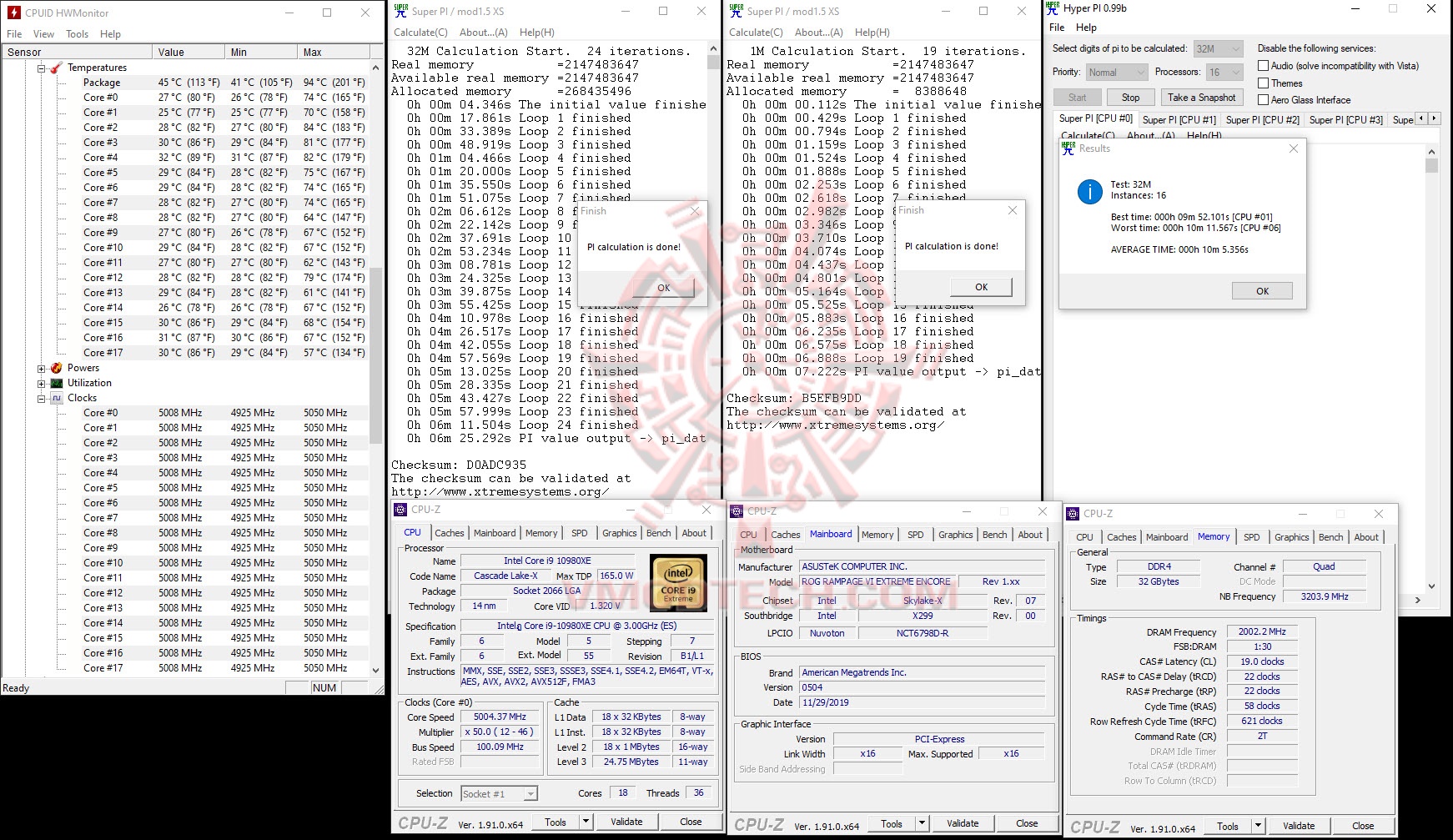Close the Hyper PI Results dialog
The image size is (1453, 840).
click(x=1294, y=148)
